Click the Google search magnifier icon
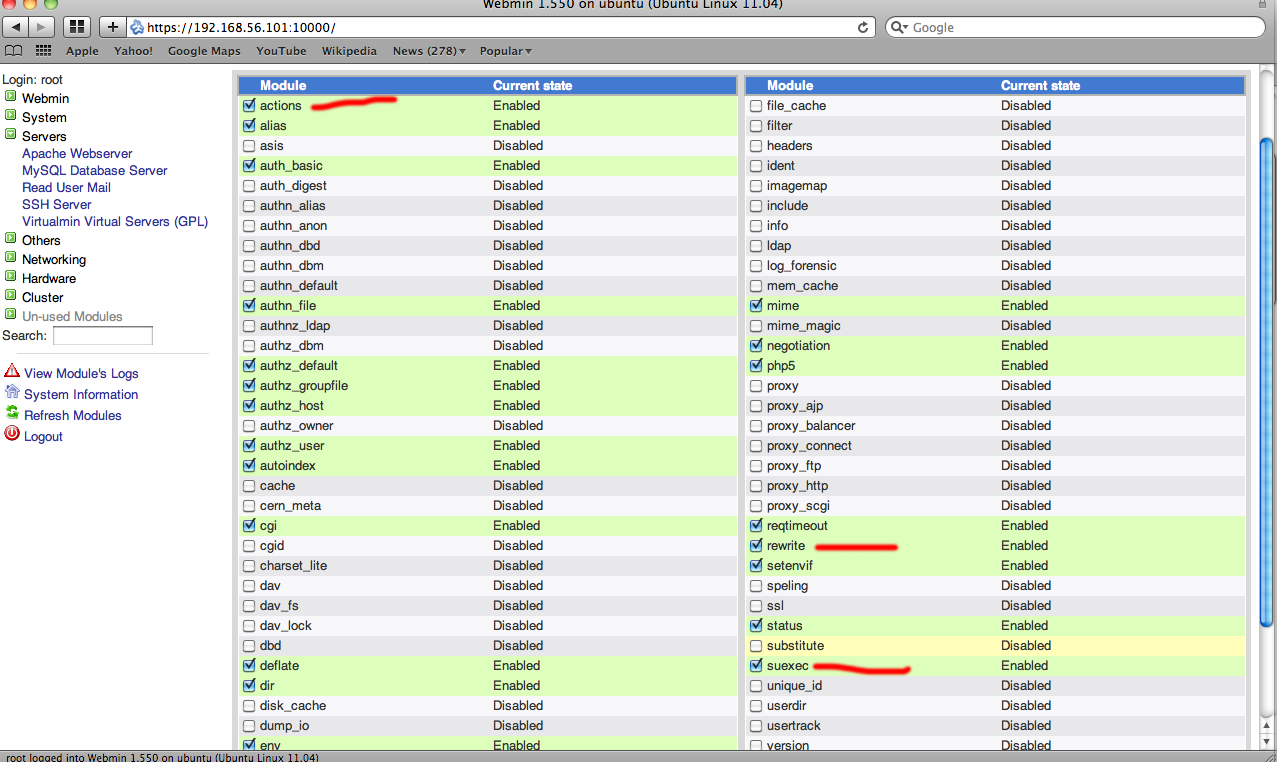 coord(899,27)
